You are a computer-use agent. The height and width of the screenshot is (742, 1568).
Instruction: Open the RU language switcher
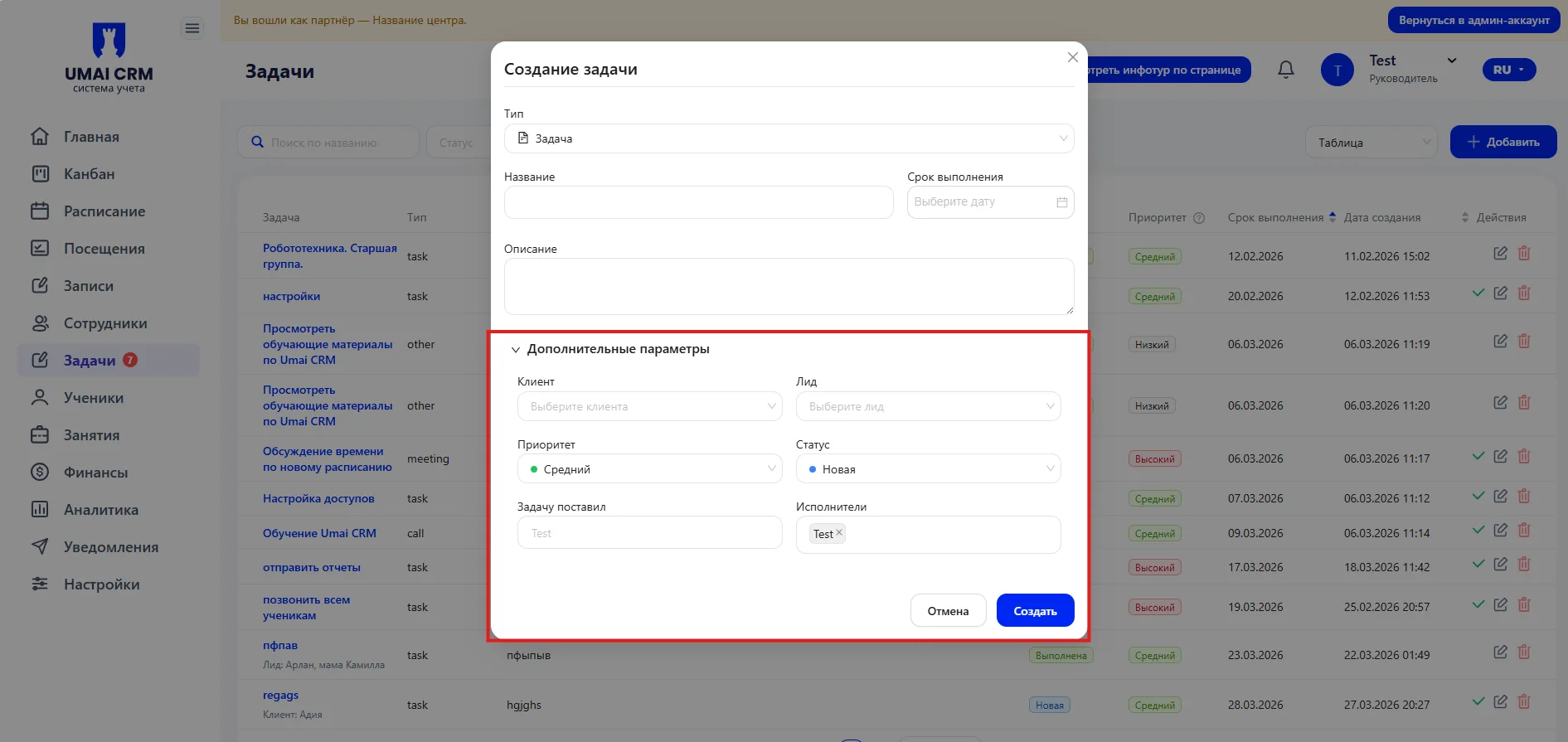coord(1509,70)
